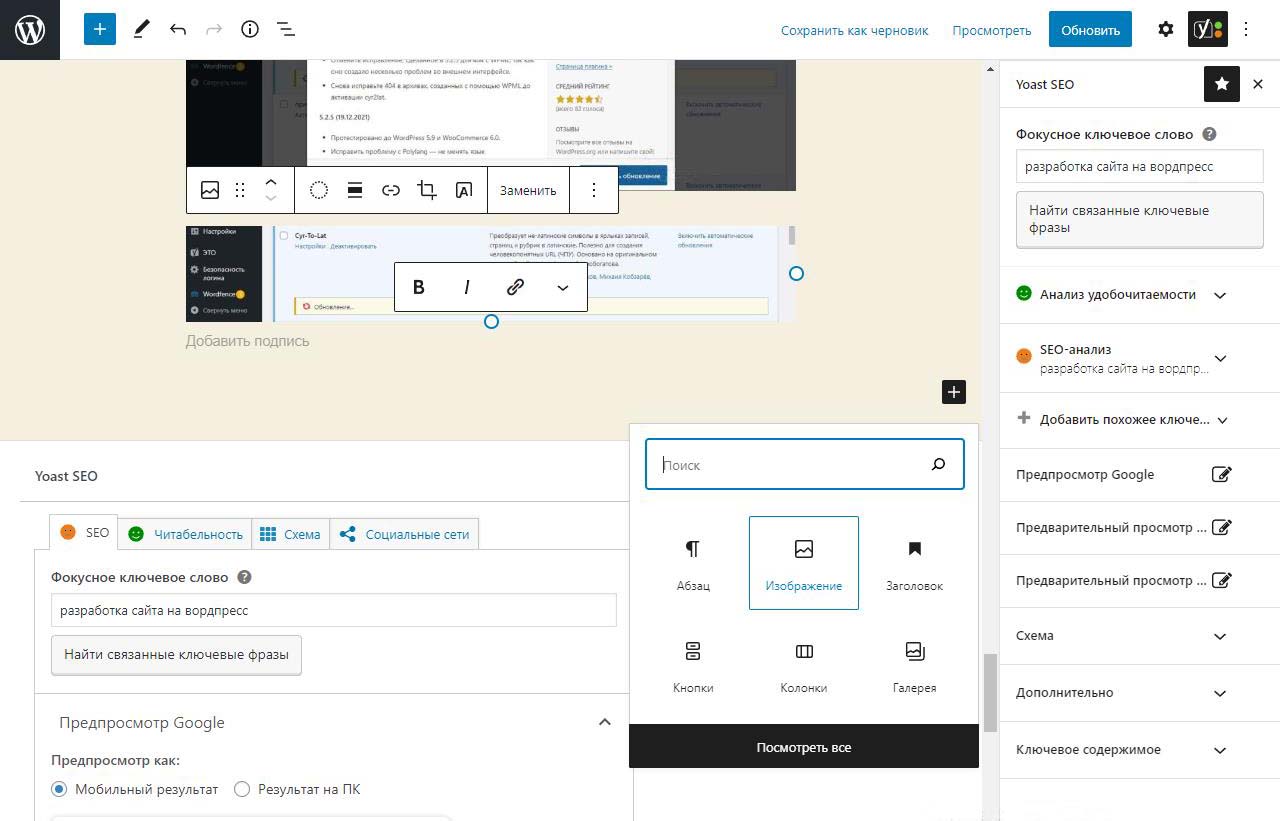Open the document list view
Screen dimensions: 1280x821
pos(286,29)
